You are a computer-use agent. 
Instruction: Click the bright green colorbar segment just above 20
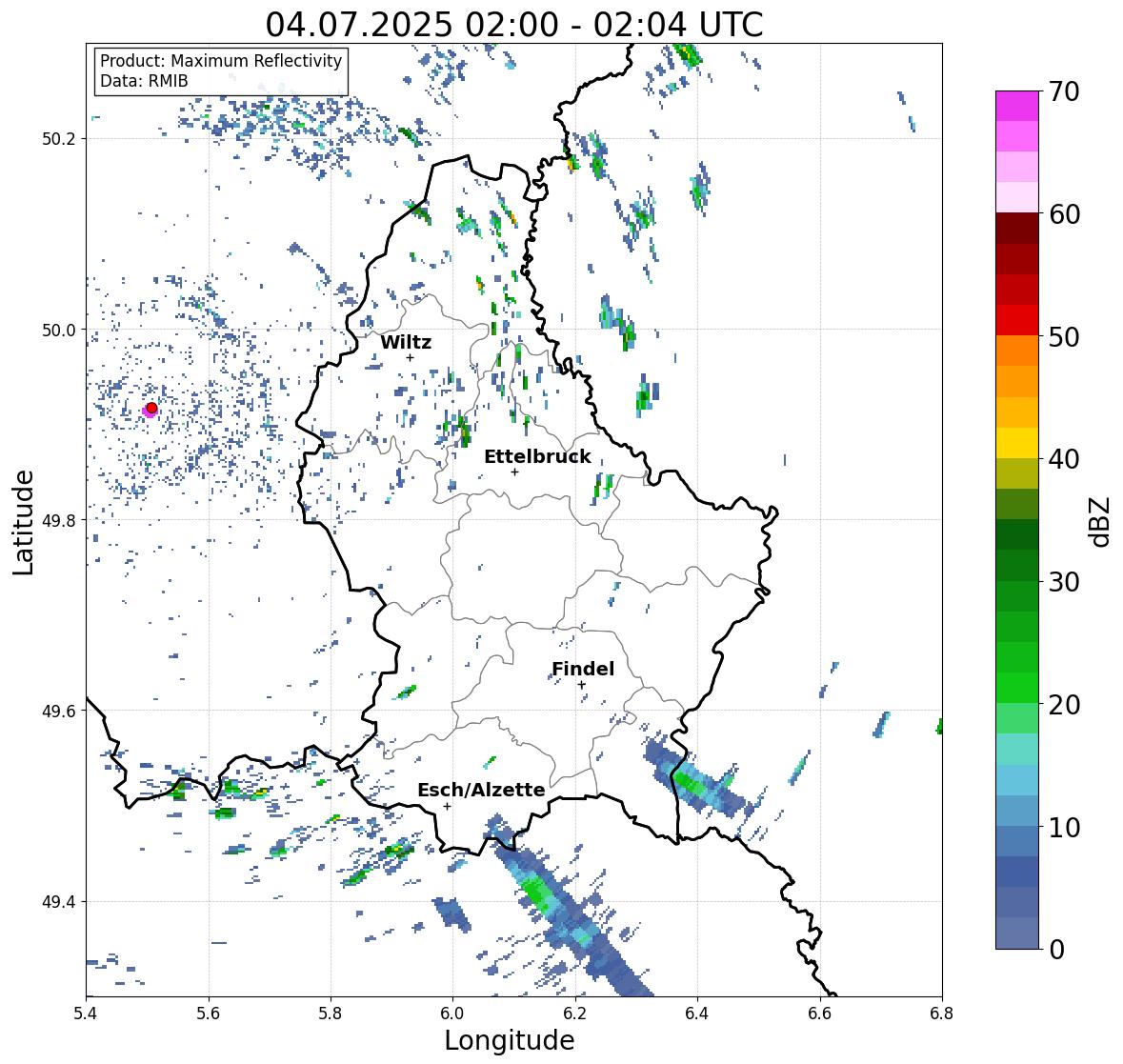[x=1017, y=688]
